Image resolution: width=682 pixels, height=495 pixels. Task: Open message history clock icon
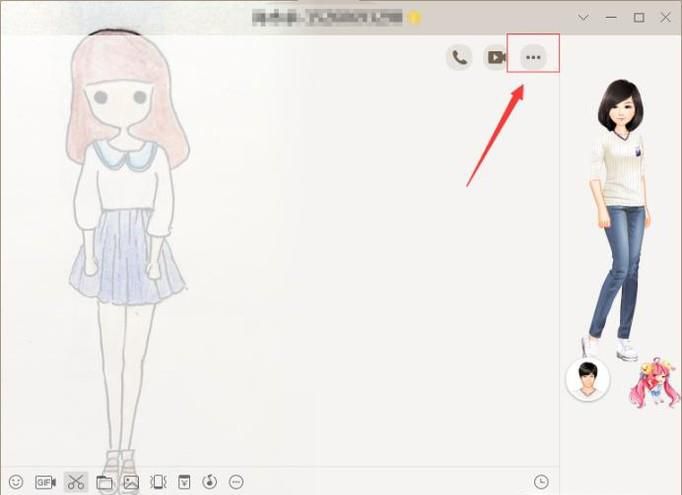click(541, 481)
